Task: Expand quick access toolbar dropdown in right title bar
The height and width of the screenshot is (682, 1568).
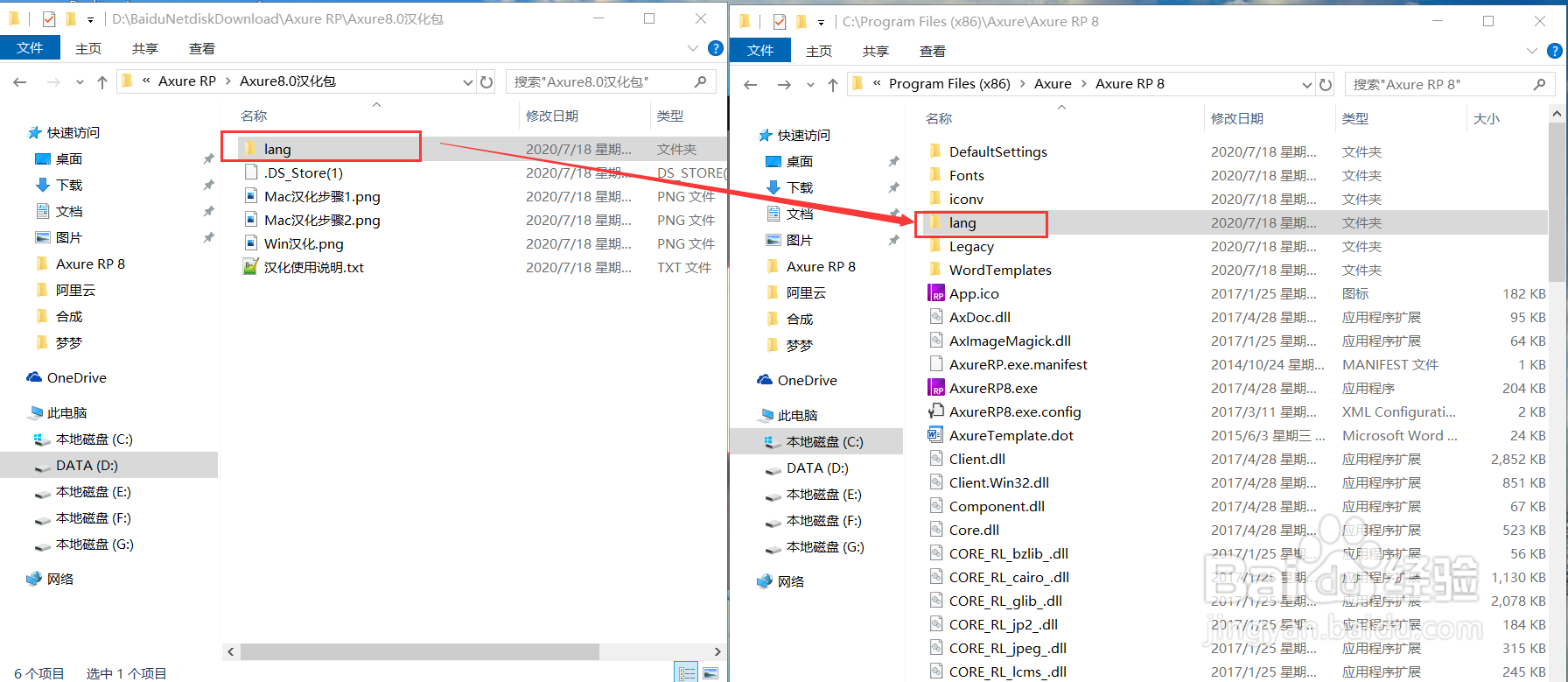Action: pos(821,22)
